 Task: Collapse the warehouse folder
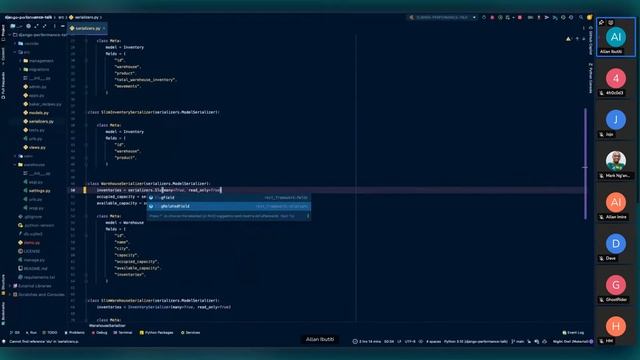click(x=16, y=164)
